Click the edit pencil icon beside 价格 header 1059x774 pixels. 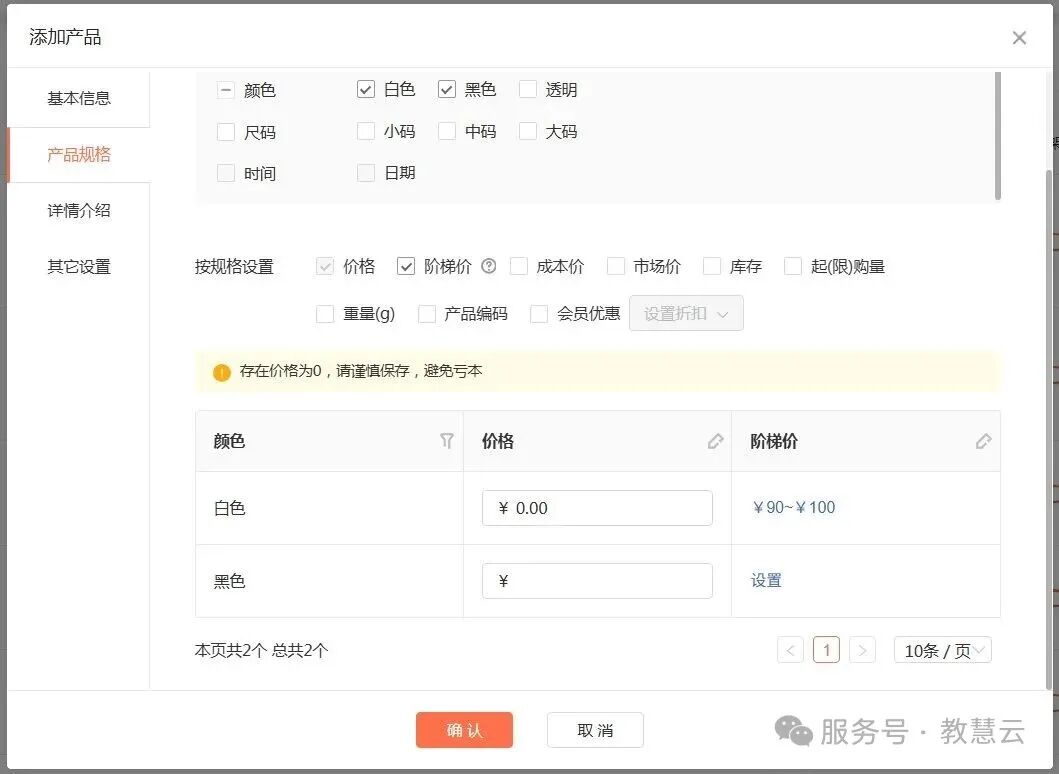pos(715,441)
